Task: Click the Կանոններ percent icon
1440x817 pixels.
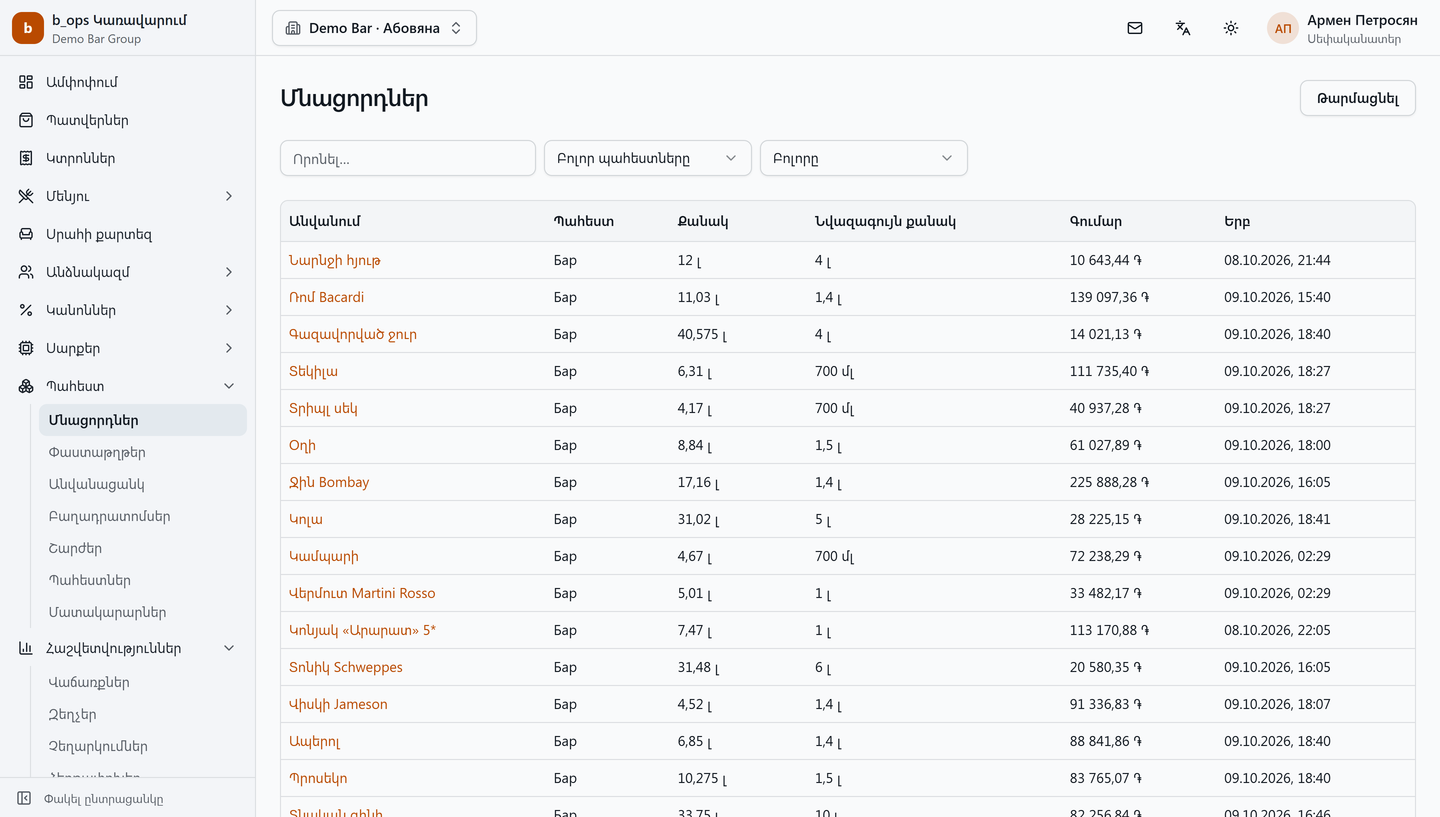Action: pos(26,310)
